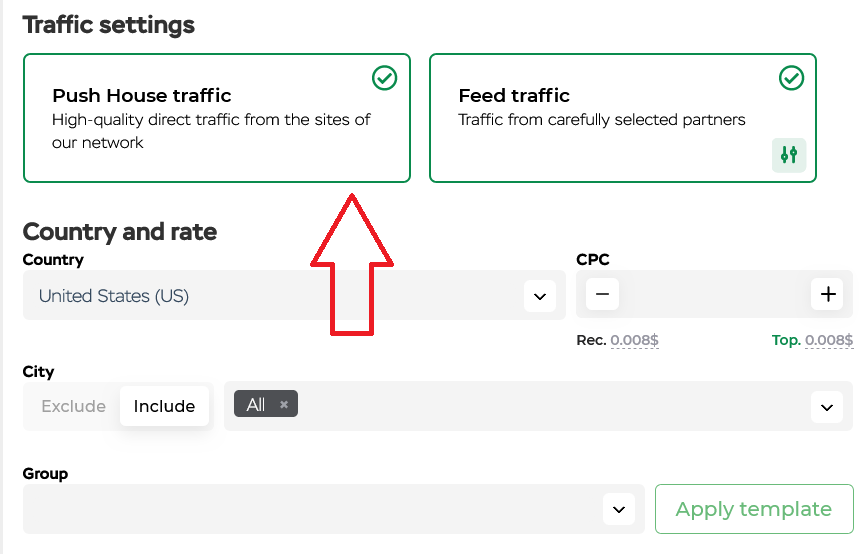Expand the Country dropdown arrow
Image resolution: width=865 pixels, height=554 pixels.
click(x=540, y=296)
